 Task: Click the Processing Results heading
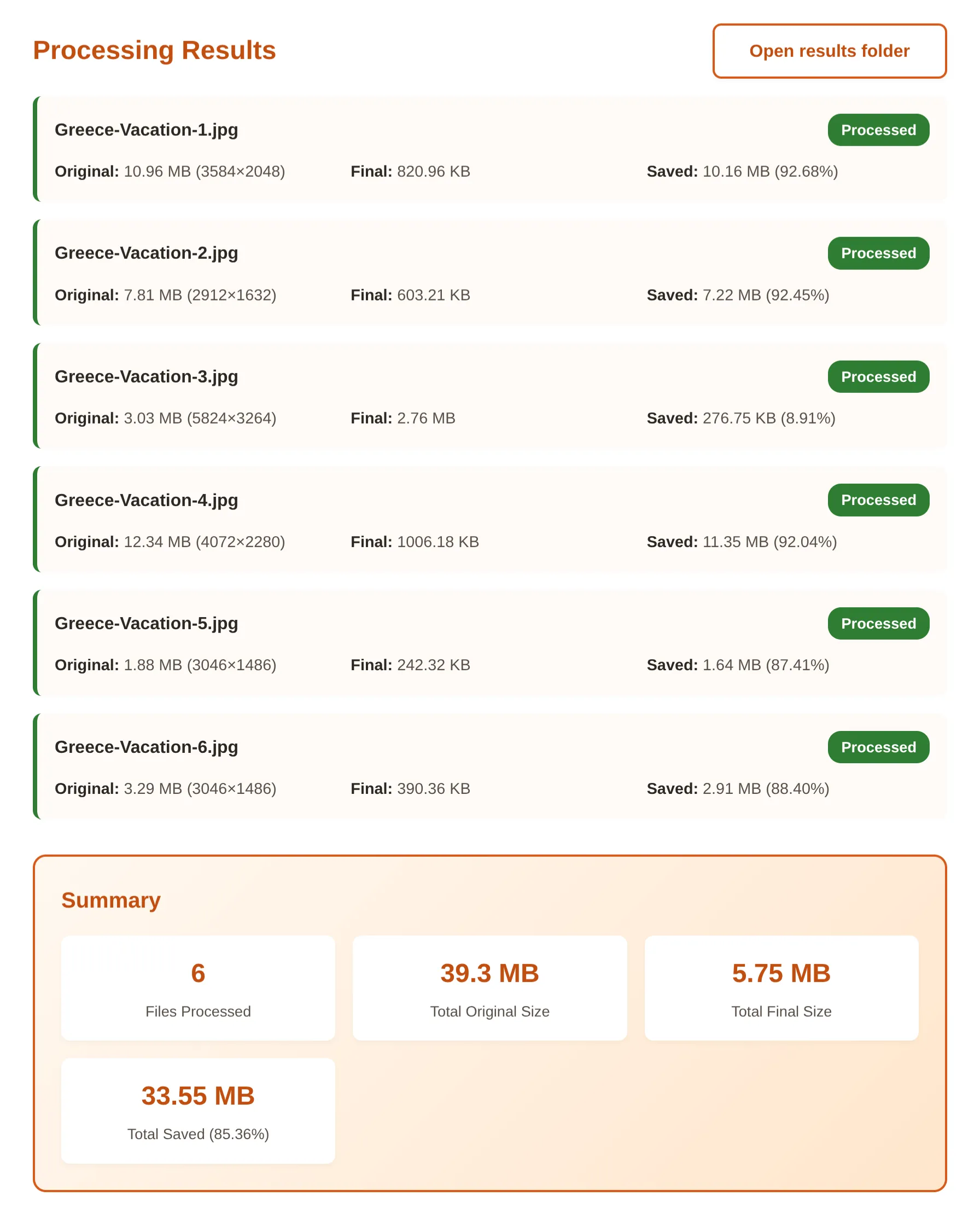point(154,50)
